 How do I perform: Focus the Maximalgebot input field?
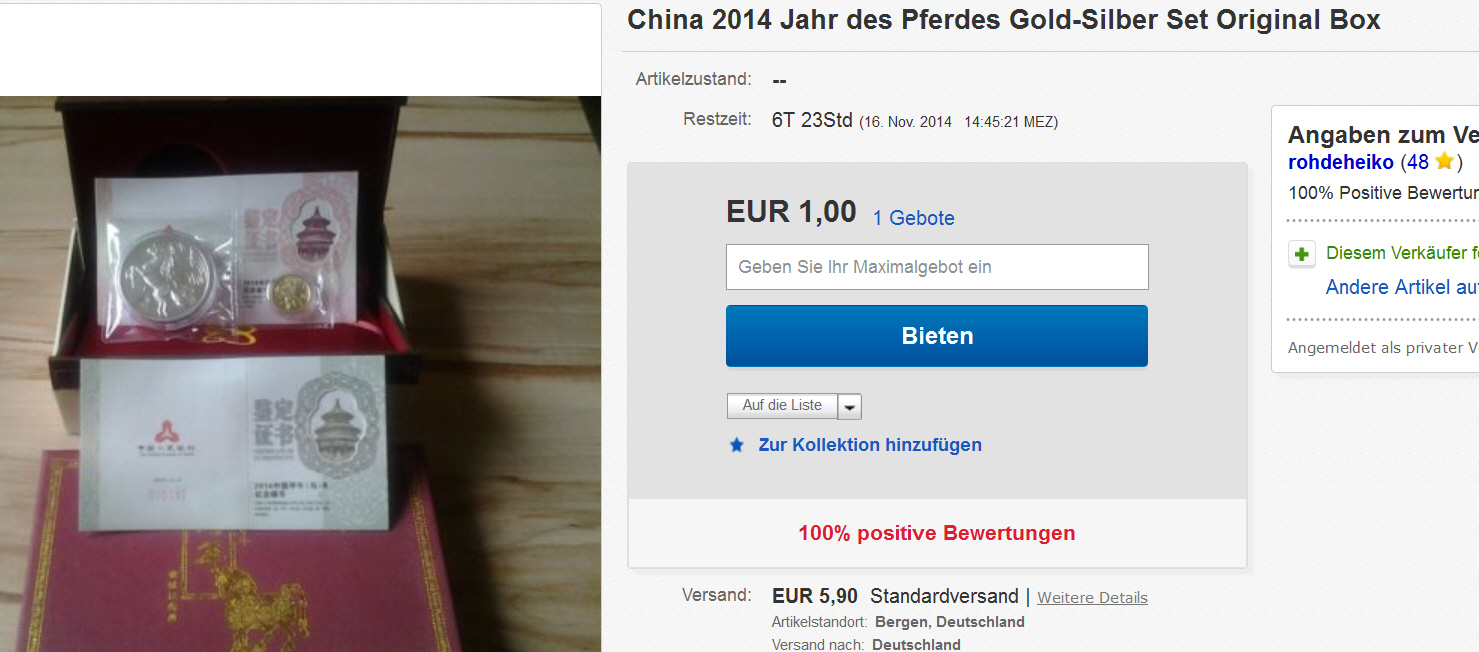(937, 267)
